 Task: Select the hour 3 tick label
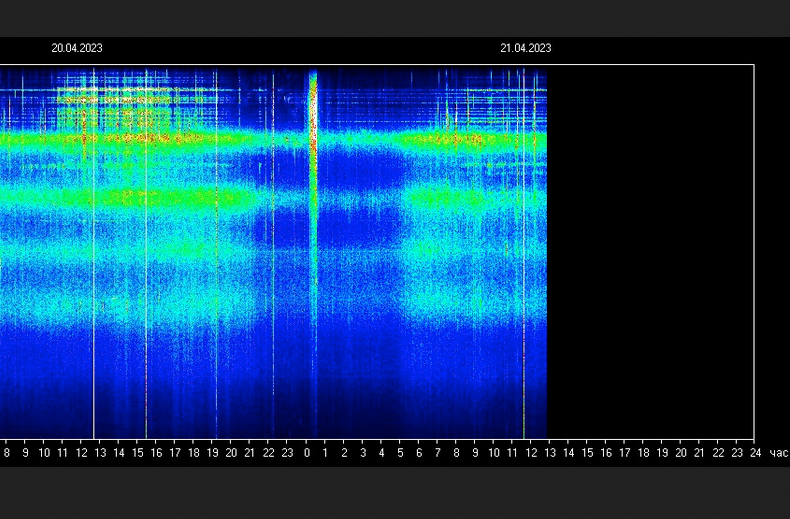tap(363, 453)
